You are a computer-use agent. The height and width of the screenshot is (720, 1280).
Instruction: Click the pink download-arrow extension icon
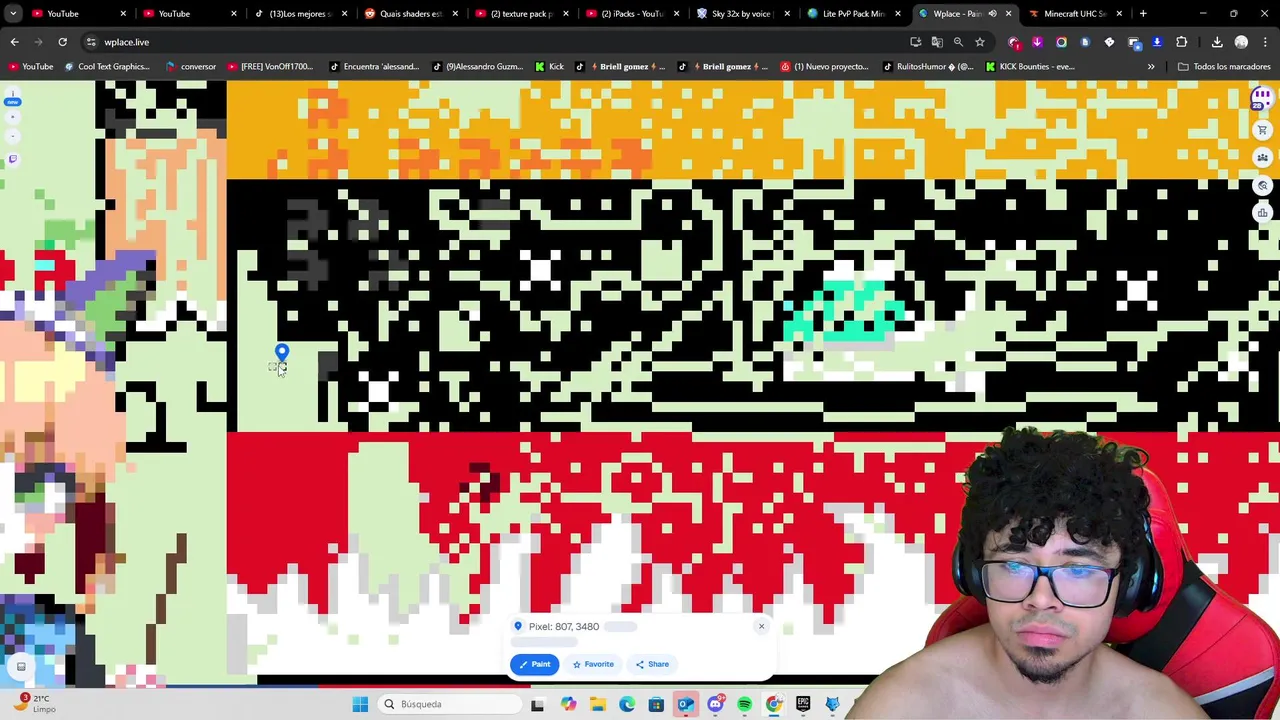1037,42
